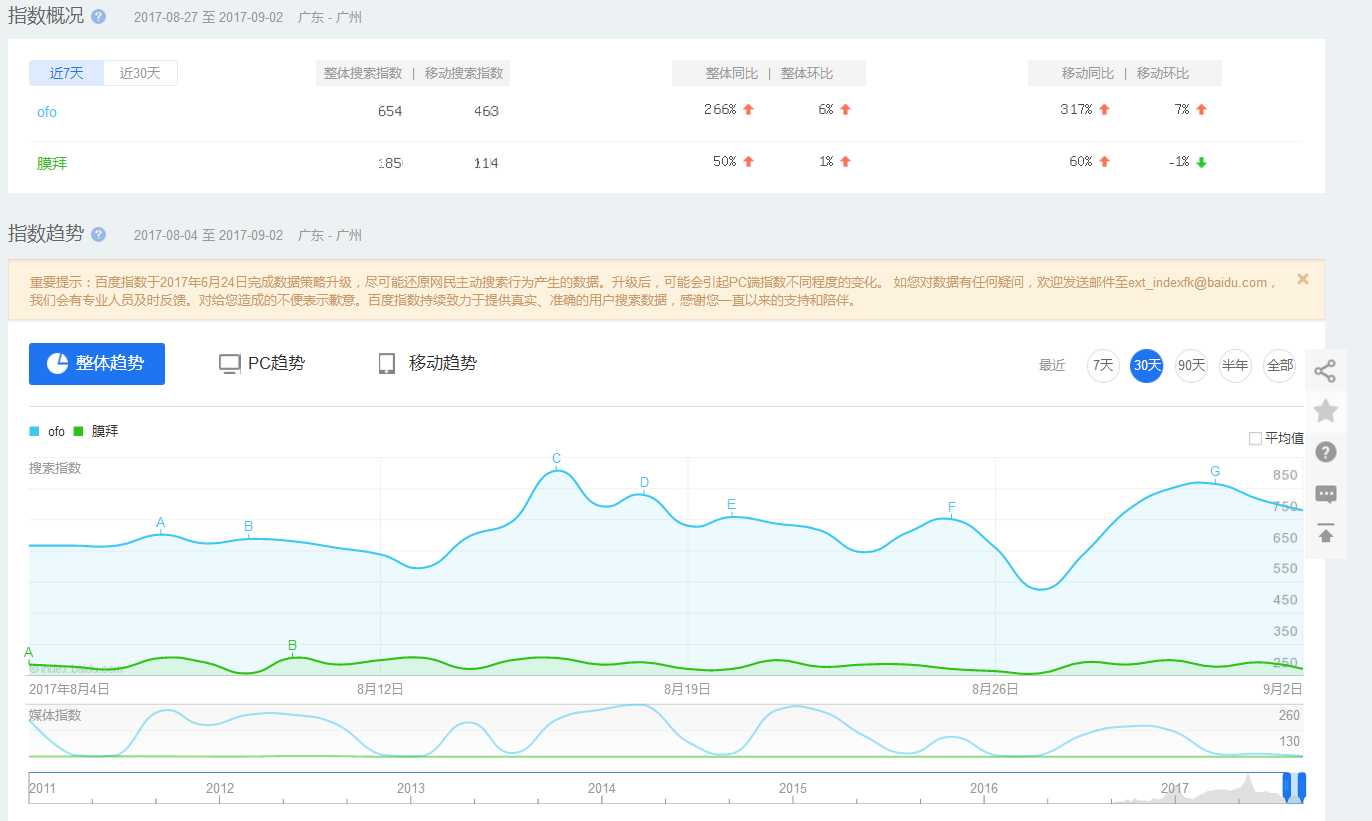Click 2014 on the bottom timeline
The height and width of the screenshot is (821, 1372).
pos(602,788)
